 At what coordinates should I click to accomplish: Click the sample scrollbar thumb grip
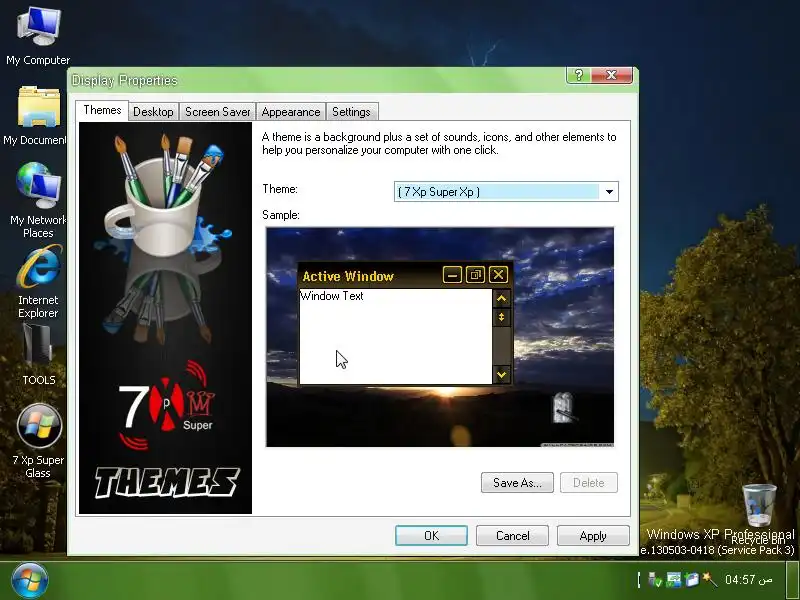pos(502,317)
